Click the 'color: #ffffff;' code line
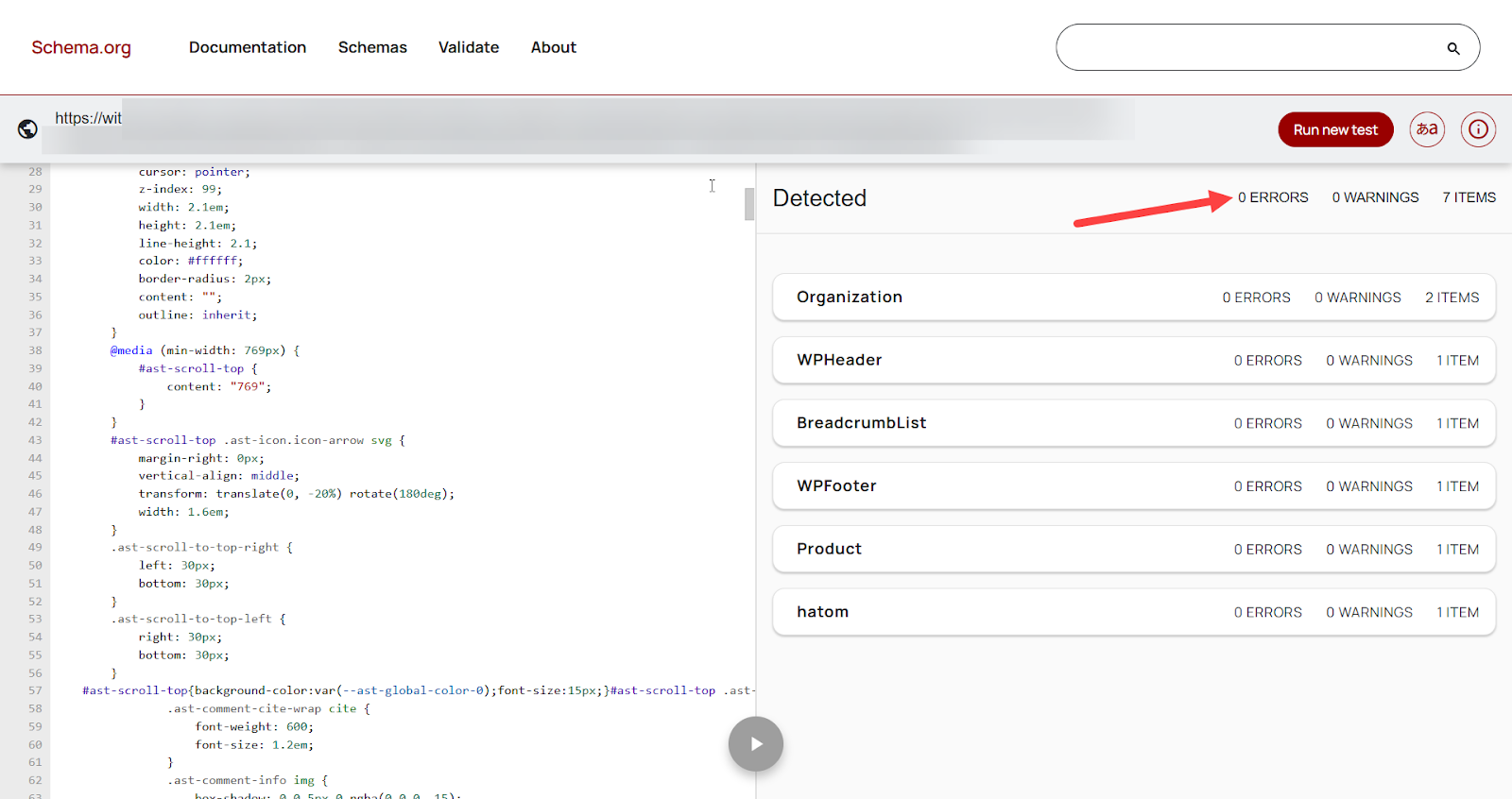The width and height of the screenshot is (1512, 799). [191, 262]
